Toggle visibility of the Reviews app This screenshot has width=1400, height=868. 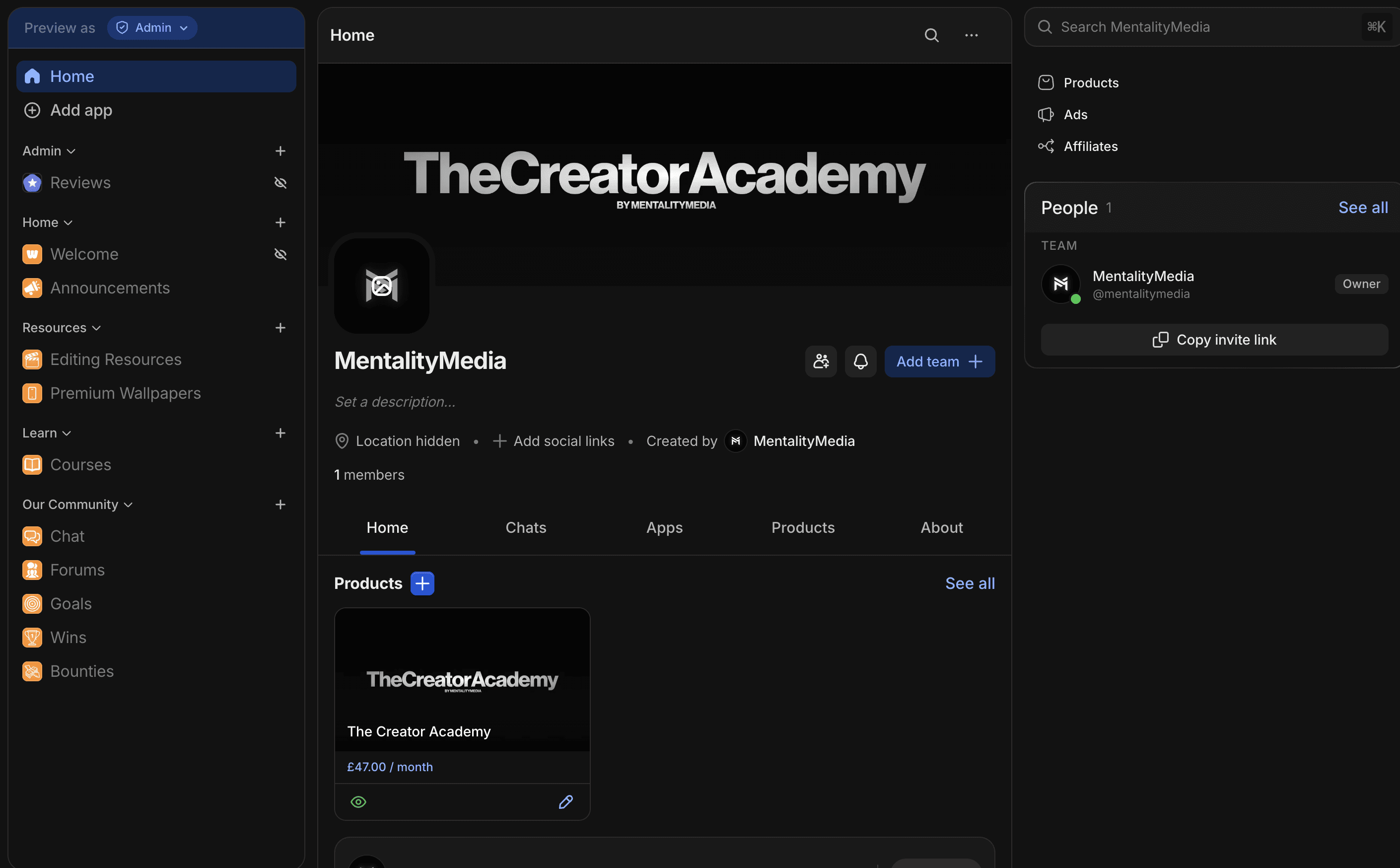280,183
